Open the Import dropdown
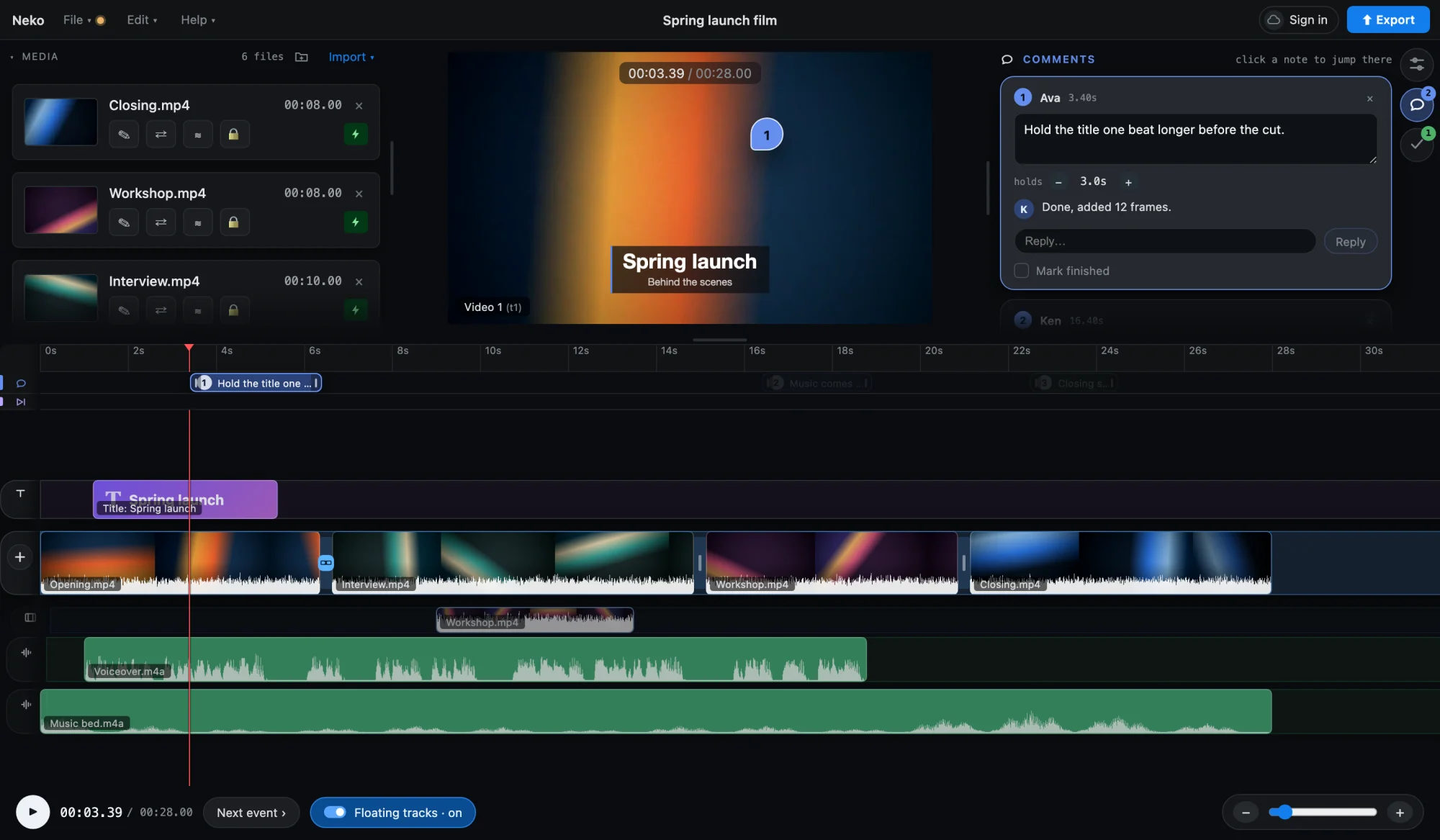1440x840 pixels. point(351,57)
